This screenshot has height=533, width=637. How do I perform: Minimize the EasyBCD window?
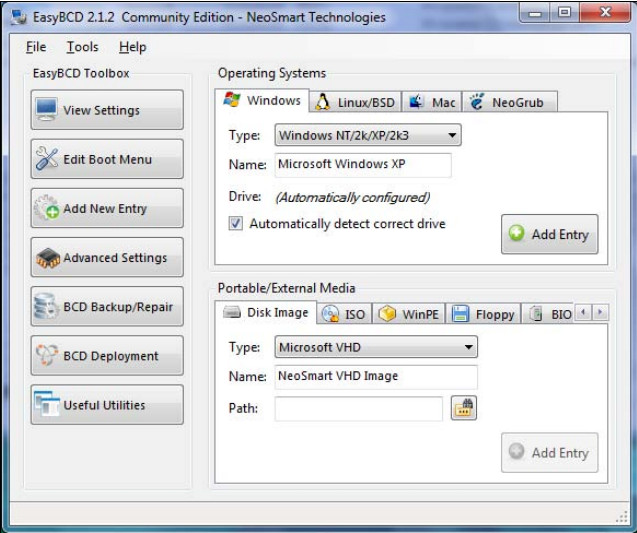(x=535, y=13)
